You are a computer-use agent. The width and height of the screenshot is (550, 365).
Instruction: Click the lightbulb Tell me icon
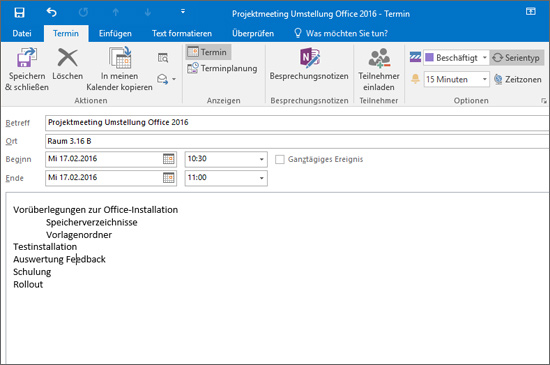(x=297, y=33)
